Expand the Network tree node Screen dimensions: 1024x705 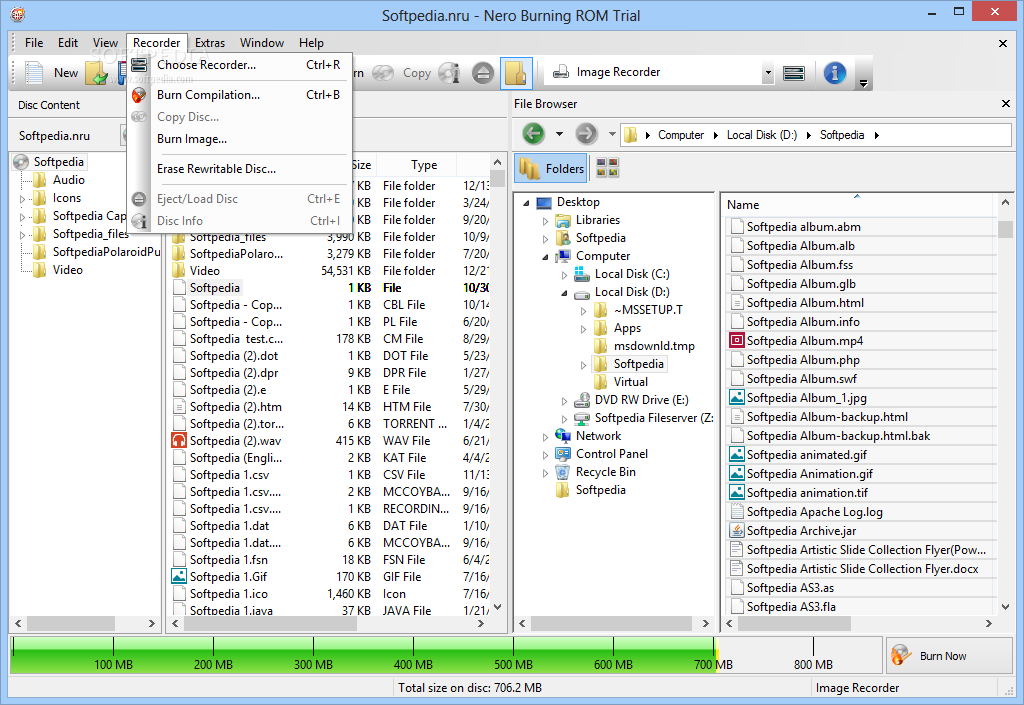(x=545, y=436)
